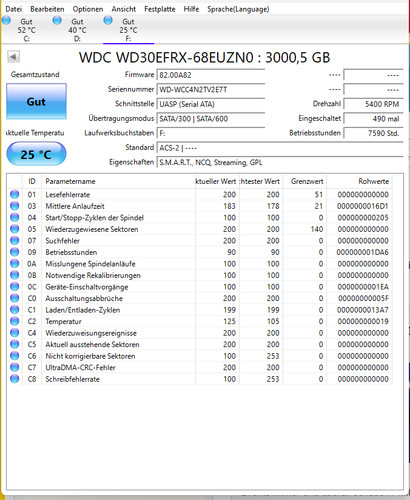Click status icon for 03 Mittlere Anlaufzeit
Viewport: 410px width, 500px height.
click(x=14, y=206)
